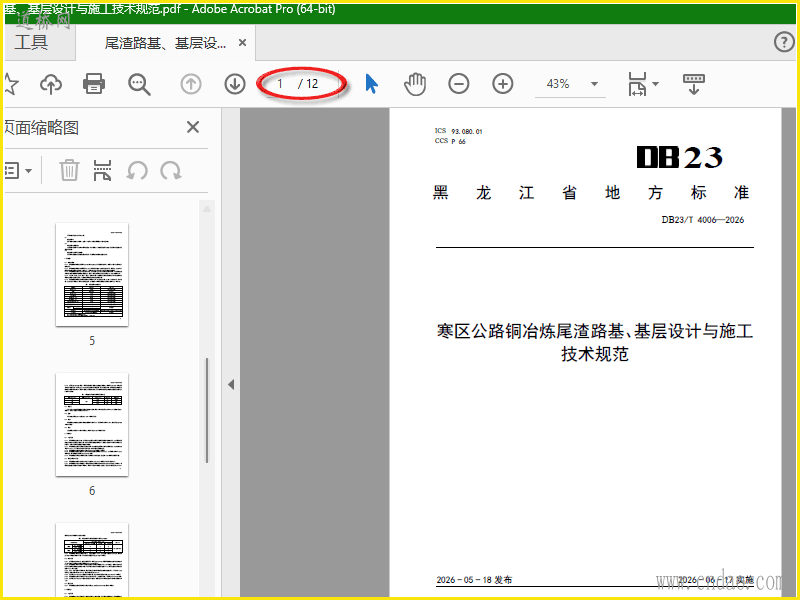The width and height of the screenshot is (800, 600).
Task: Click the scrolling mode toolbar icon
Action: [693, 84]
